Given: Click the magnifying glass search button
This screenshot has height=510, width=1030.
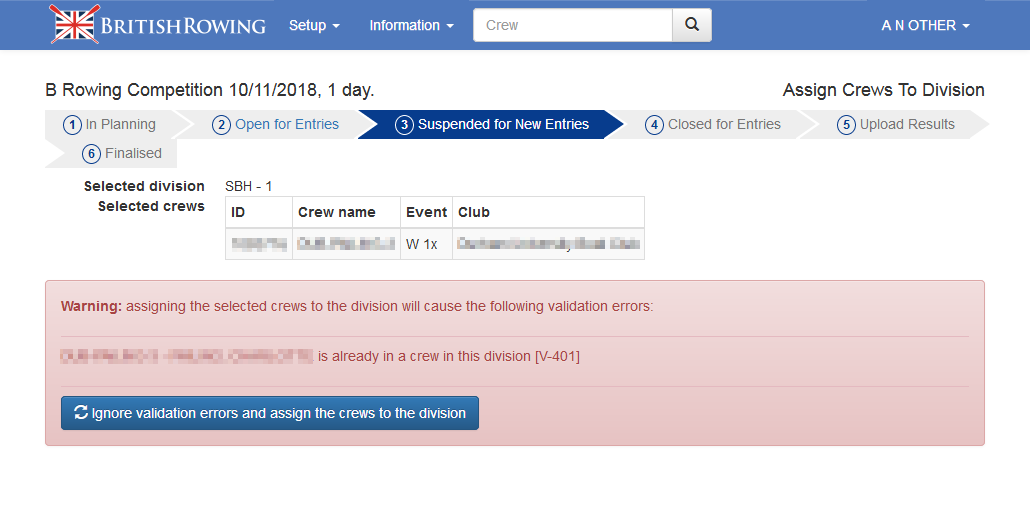Looking at the screenshot, I should pyautogui.click(x=691, y=25).
